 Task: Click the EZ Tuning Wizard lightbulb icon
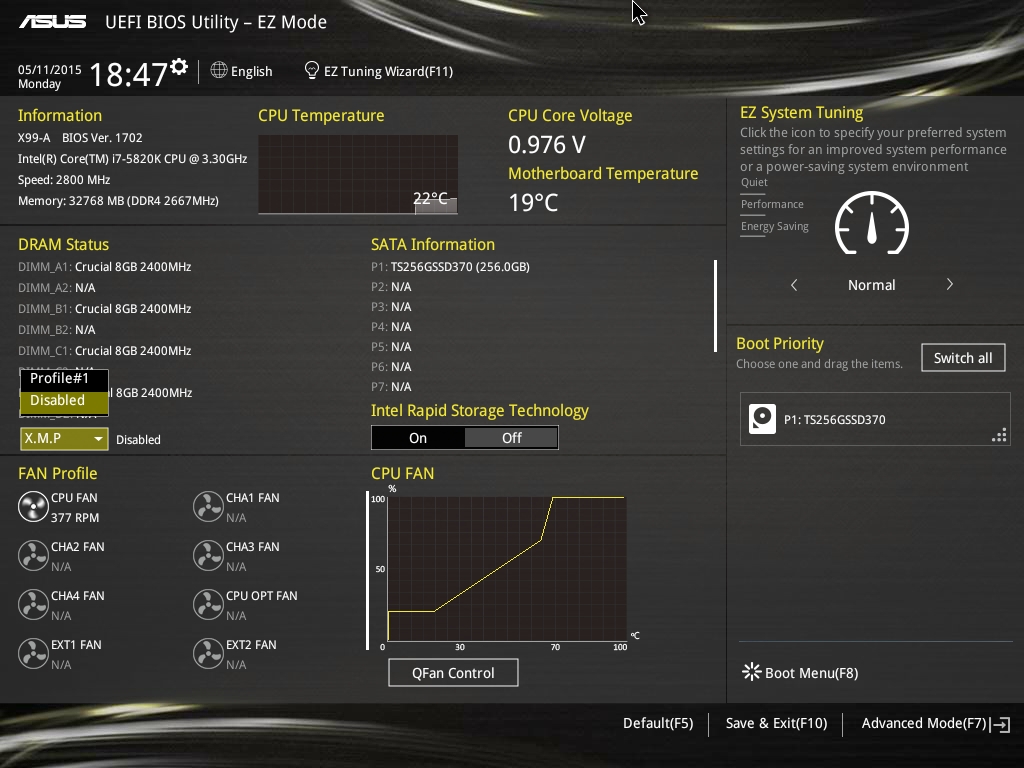(x=312, y=70)
